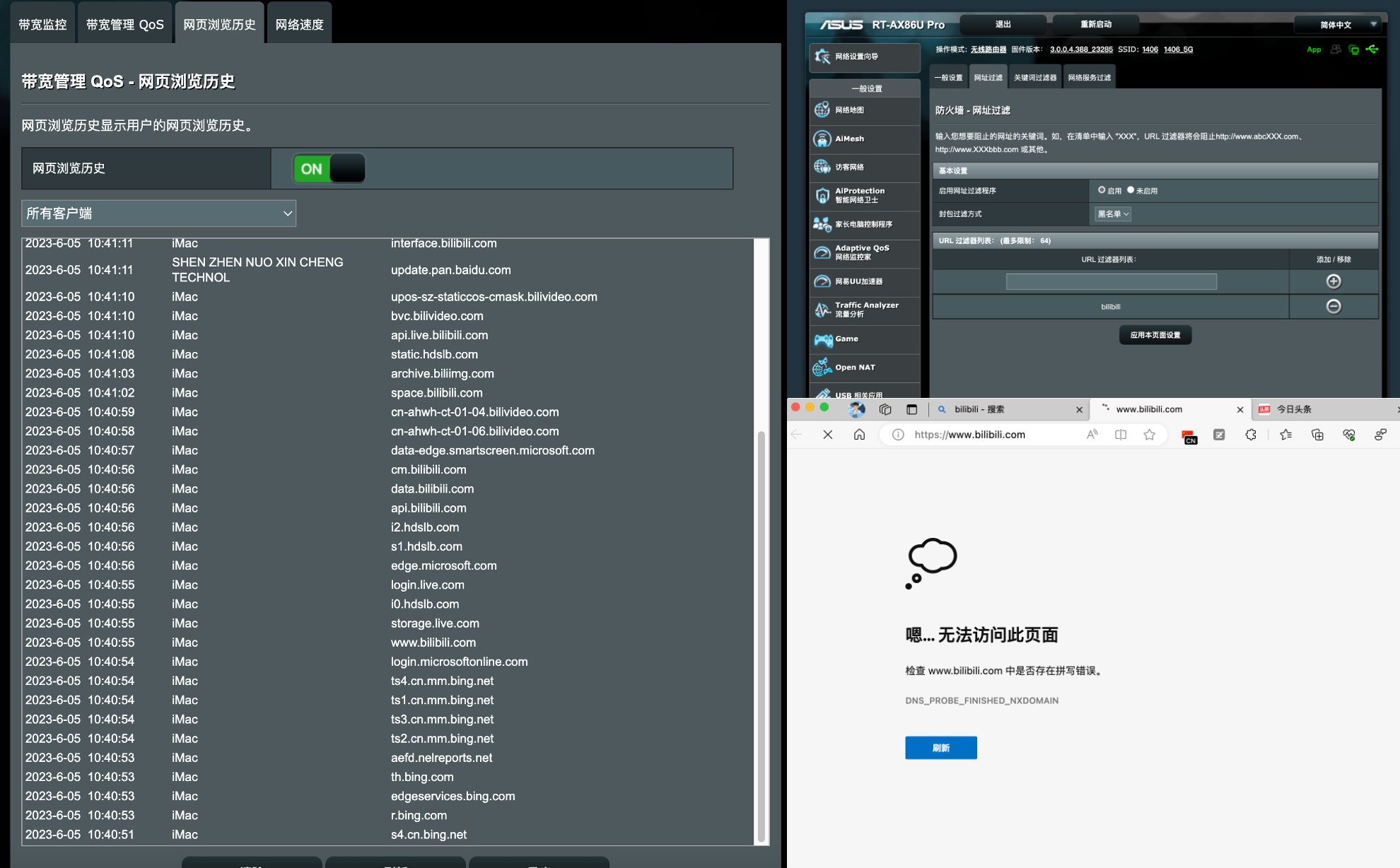
Task: Click the network clients status icon in router header
Action: click(x=1353, y=49)
